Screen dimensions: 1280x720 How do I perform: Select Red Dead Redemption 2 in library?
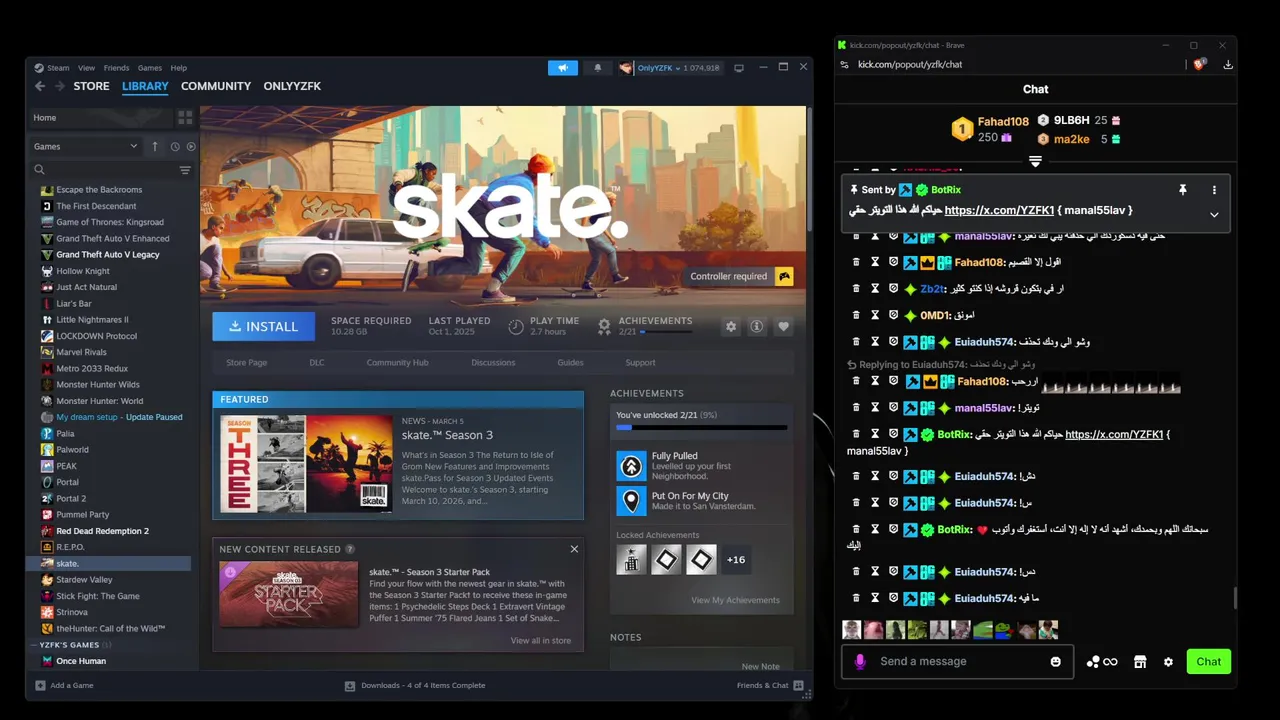[102, 531]
